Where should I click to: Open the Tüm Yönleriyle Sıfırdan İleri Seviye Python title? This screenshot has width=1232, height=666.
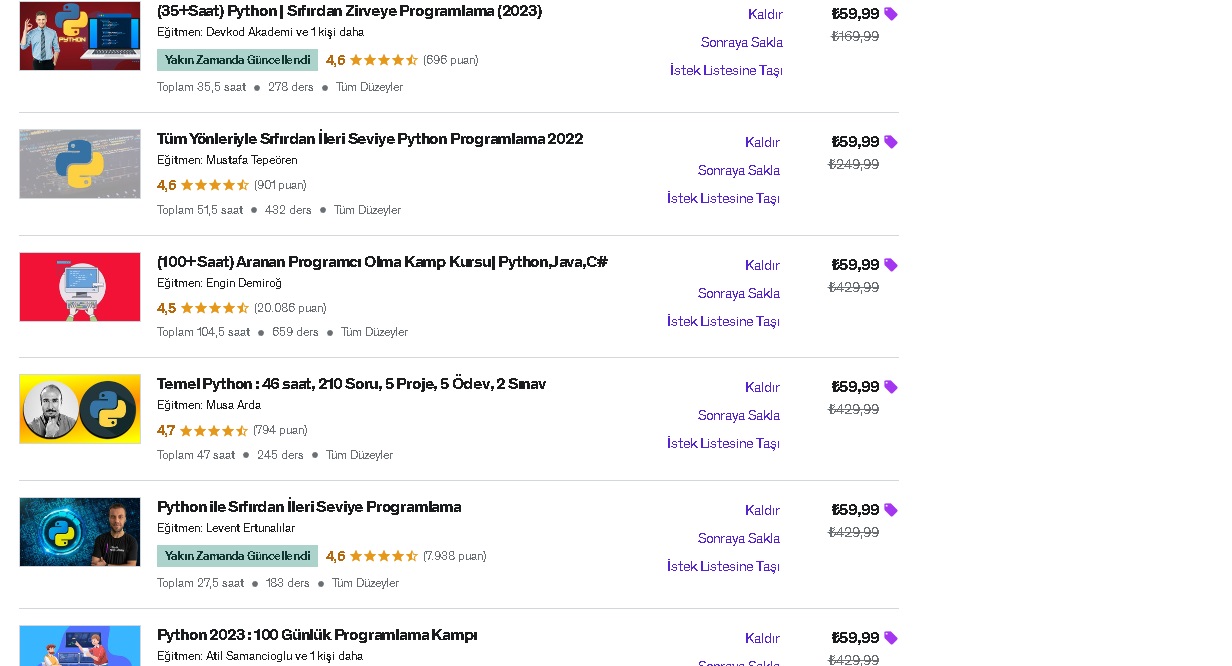pos(370,139)
